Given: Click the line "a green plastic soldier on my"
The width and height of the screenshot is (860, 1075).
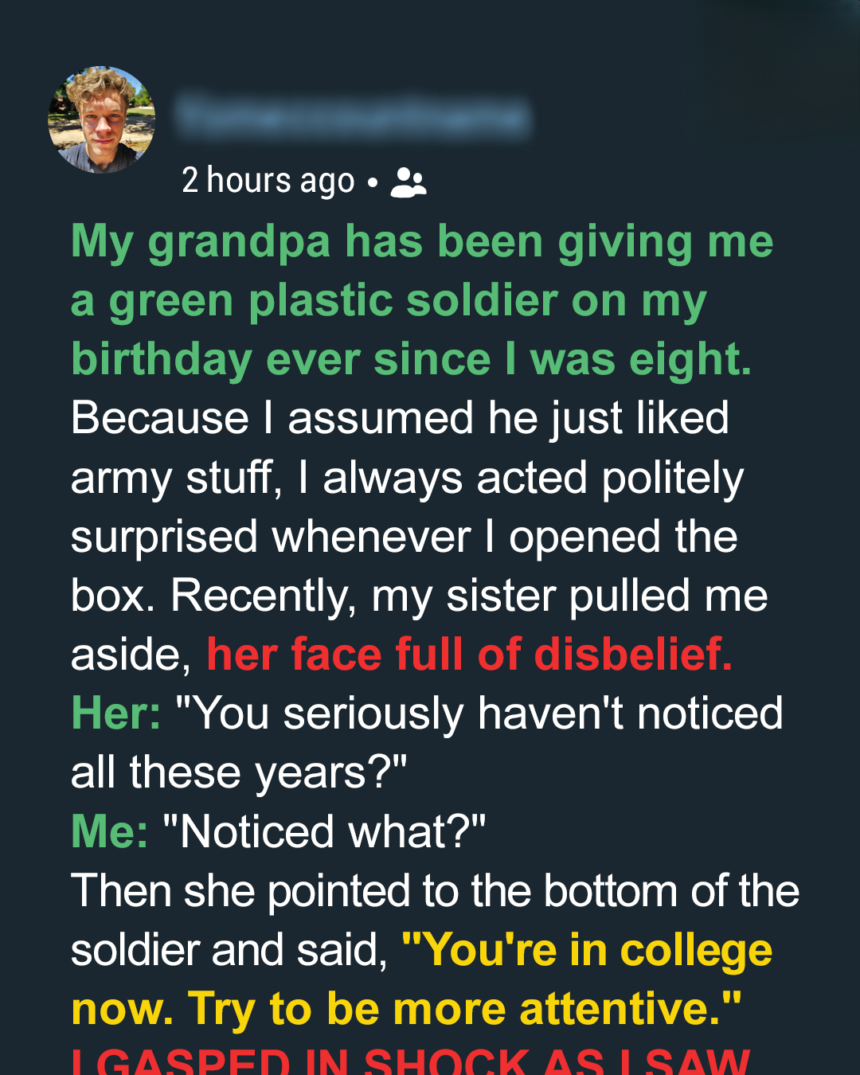Looking at the screenshot, I should [390, 302].
